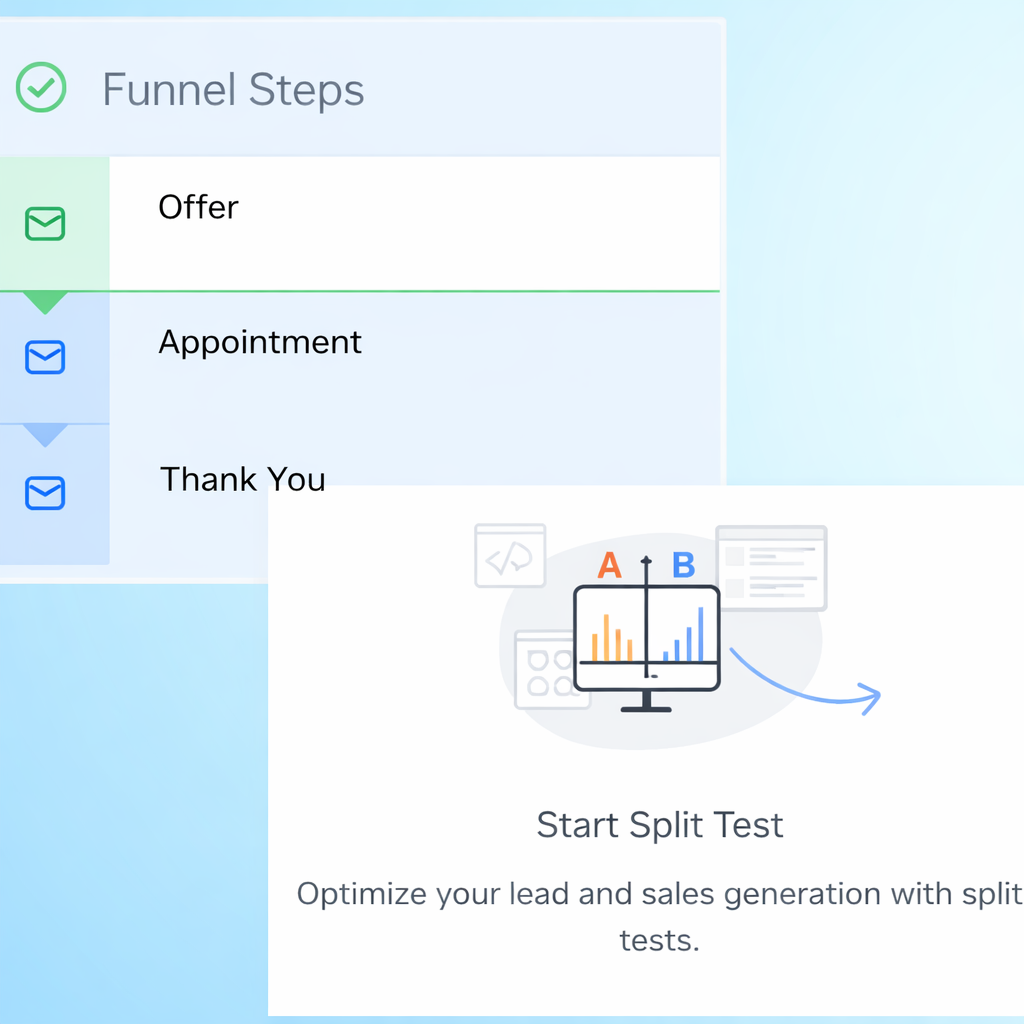Click the Appointment step envelope icon

click(45, 357)
